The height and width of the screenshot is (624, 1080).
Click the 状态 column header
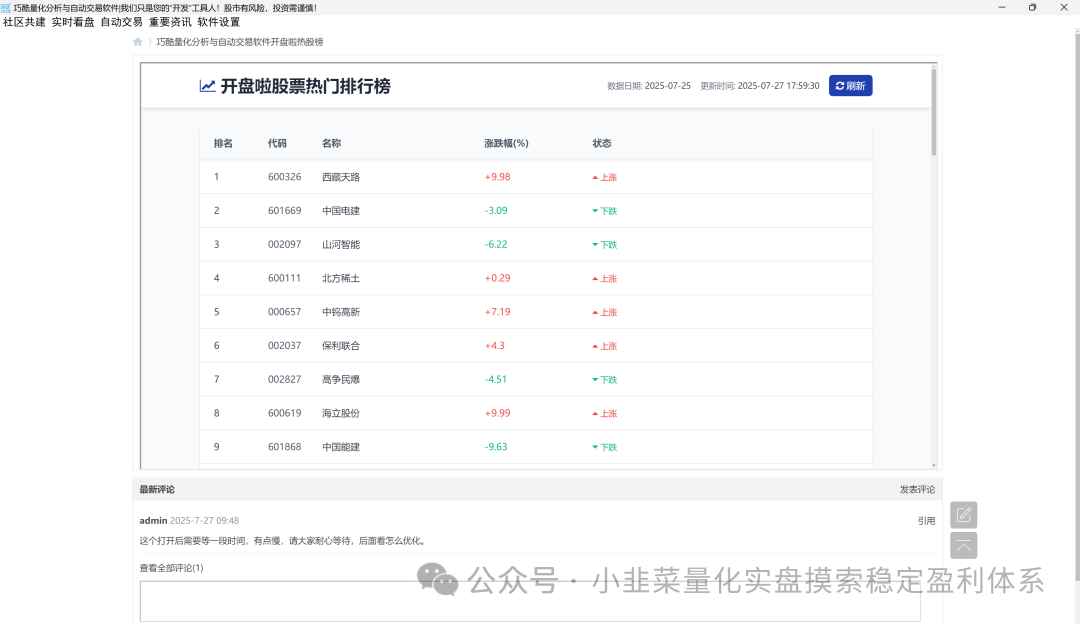[x=602, y=143]
